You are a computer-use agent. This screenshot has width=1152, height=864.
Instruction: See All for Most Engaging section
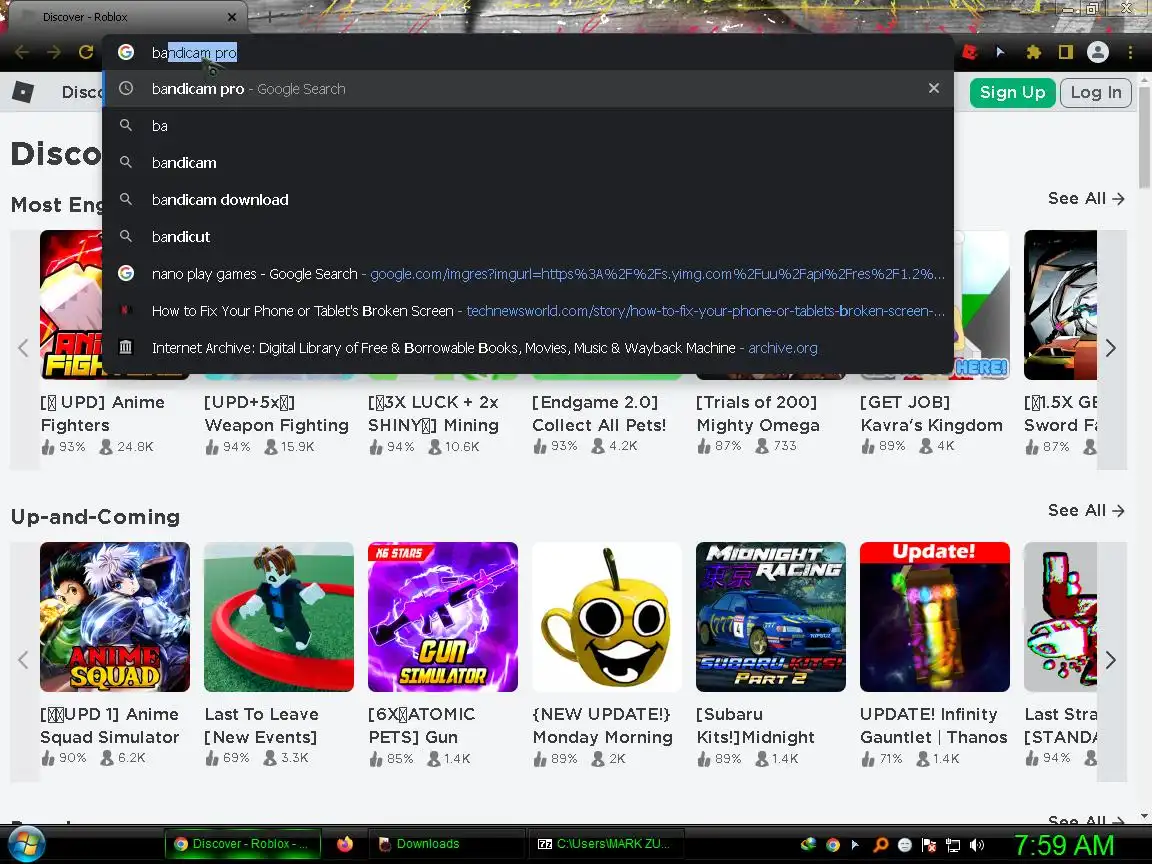pyautogui.click(x=1086, y=198)
